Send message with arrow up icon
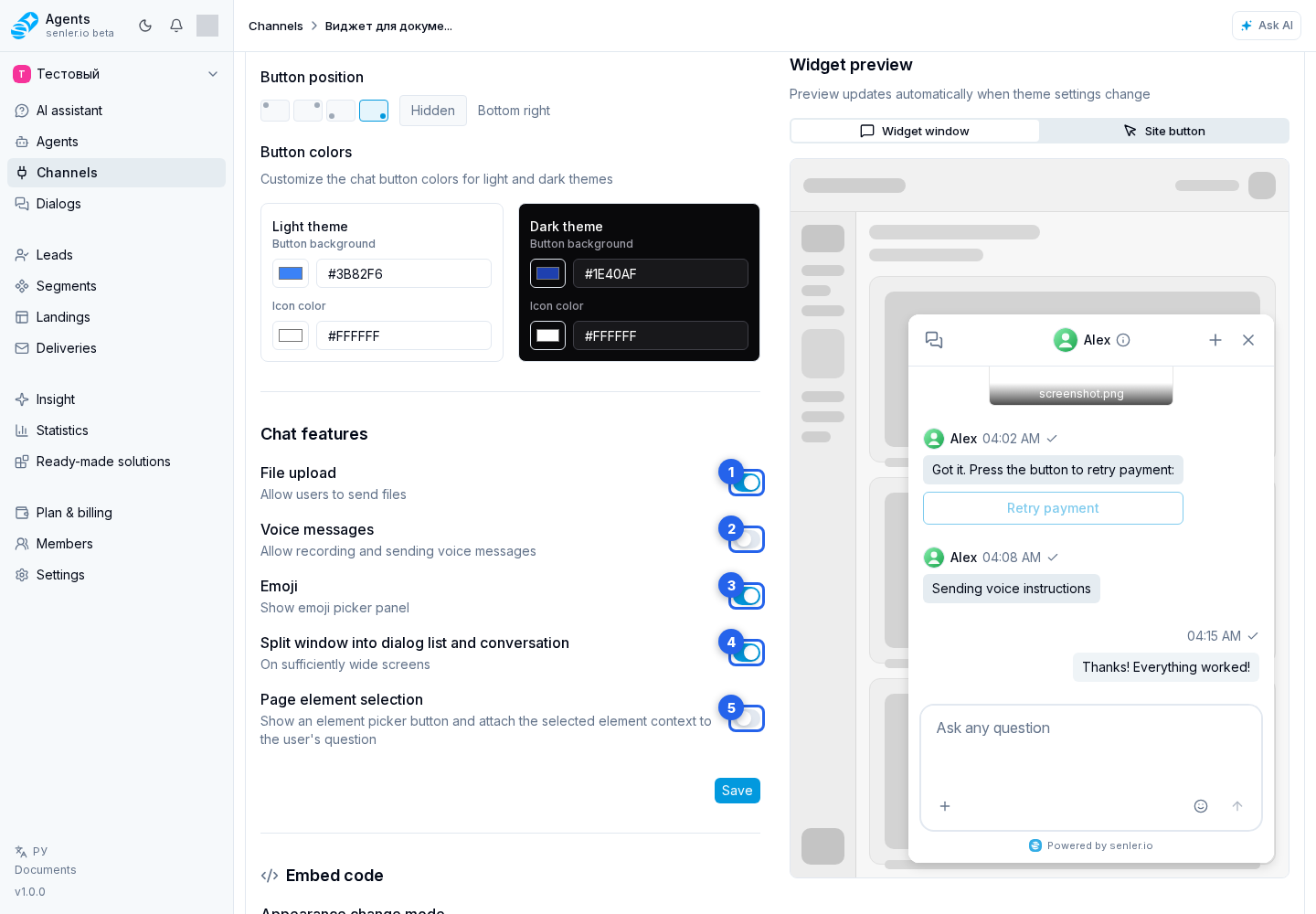The height and width of the screenshot is (914, 1316). tap(1237, 806)
